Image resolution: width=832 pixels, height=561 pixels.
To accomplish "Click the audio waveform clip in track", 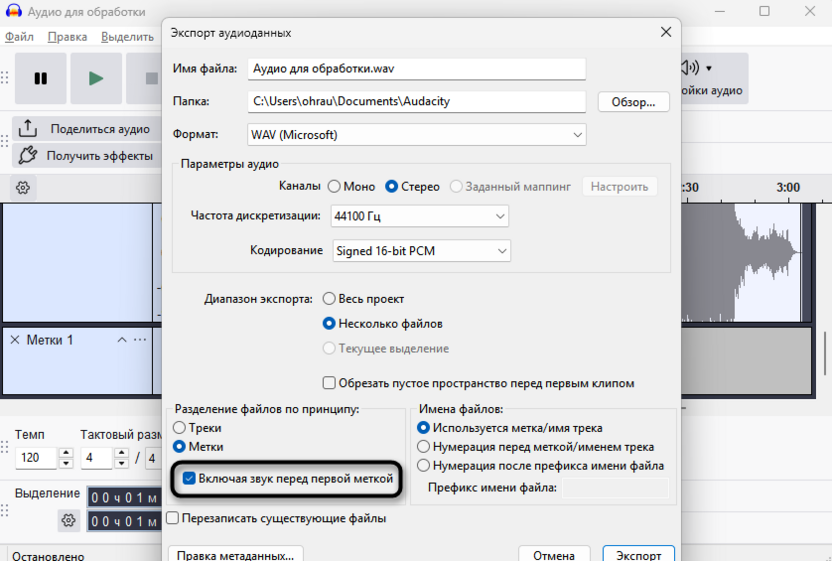I will pos(741,263).
